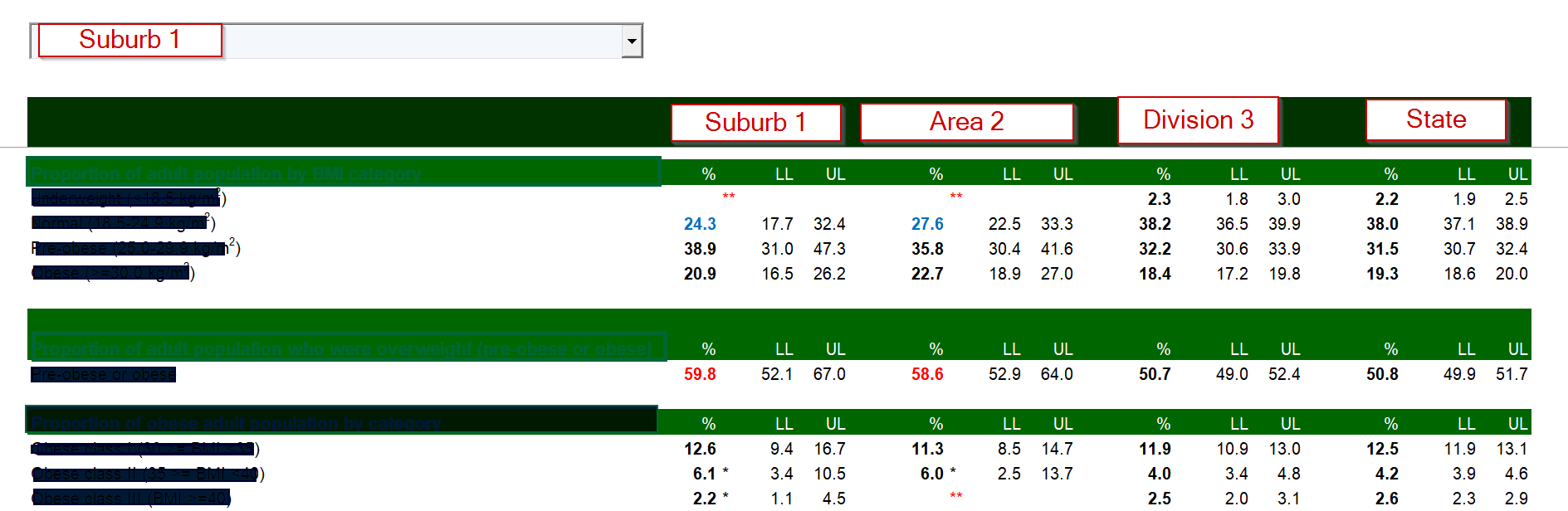Select the 19.3 obese cell for State
Screen dimensions: 1568x511
click(1382, 274)
